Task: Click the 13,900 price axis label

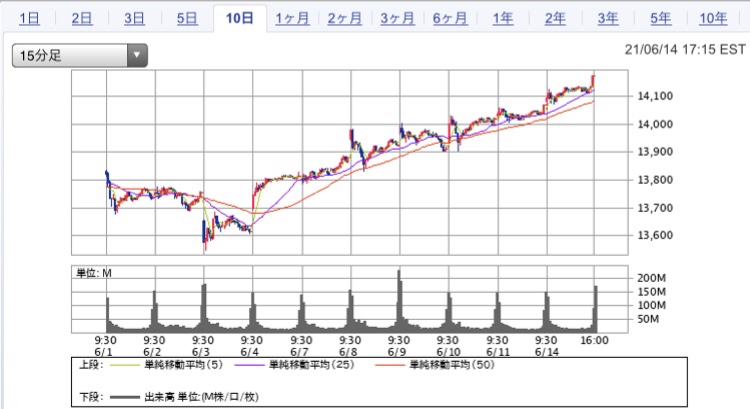Action: tap(655, 152)
